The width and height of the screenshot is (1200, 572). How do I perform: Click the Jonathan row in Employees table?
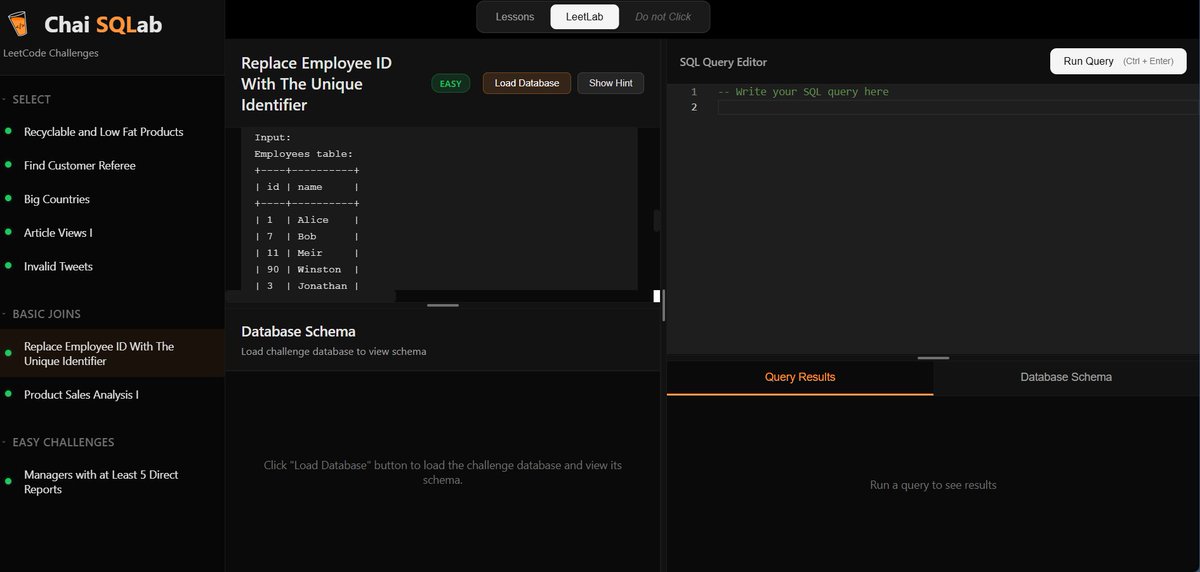point(307,286)
